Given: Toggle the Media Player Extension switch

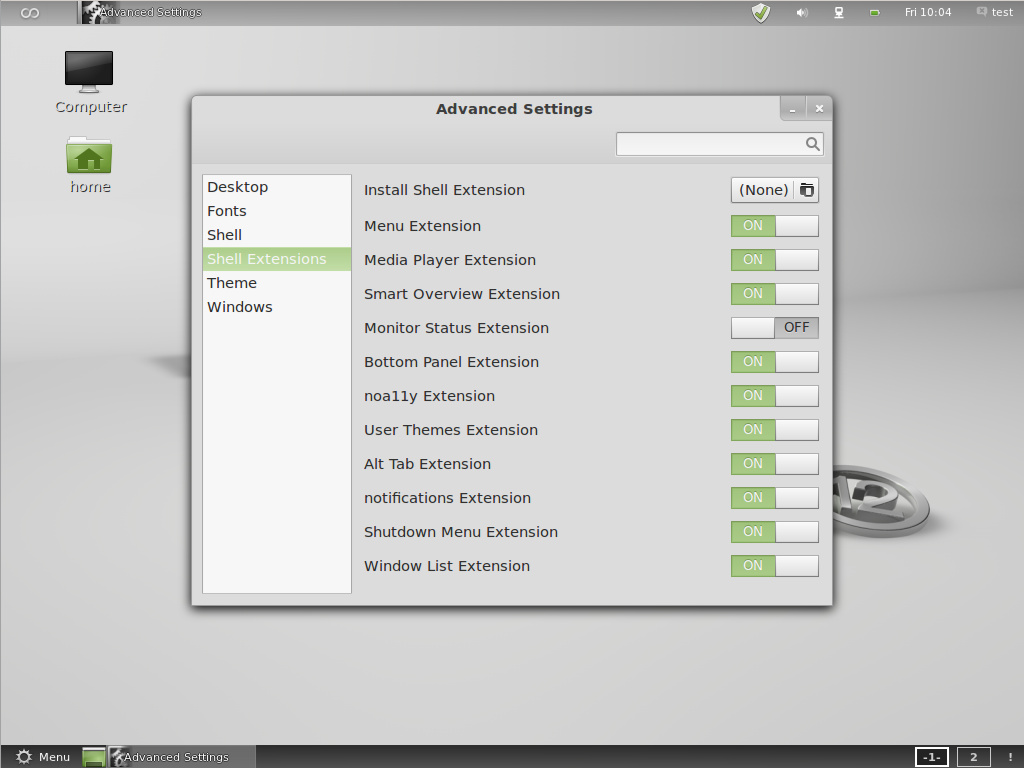Looking at the screenshot, I should point(775,260).
